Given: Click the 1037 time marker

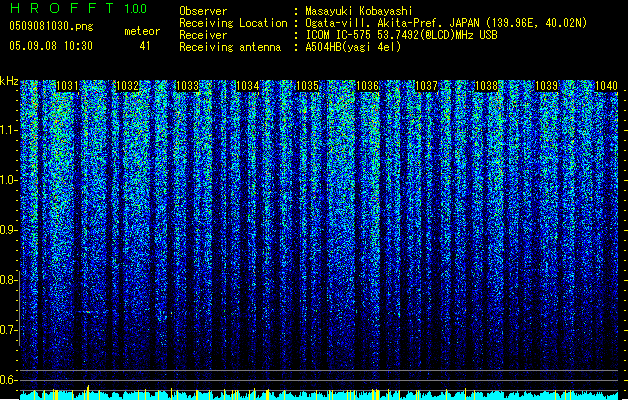Looking at the screenshot, I should (426, 86).
